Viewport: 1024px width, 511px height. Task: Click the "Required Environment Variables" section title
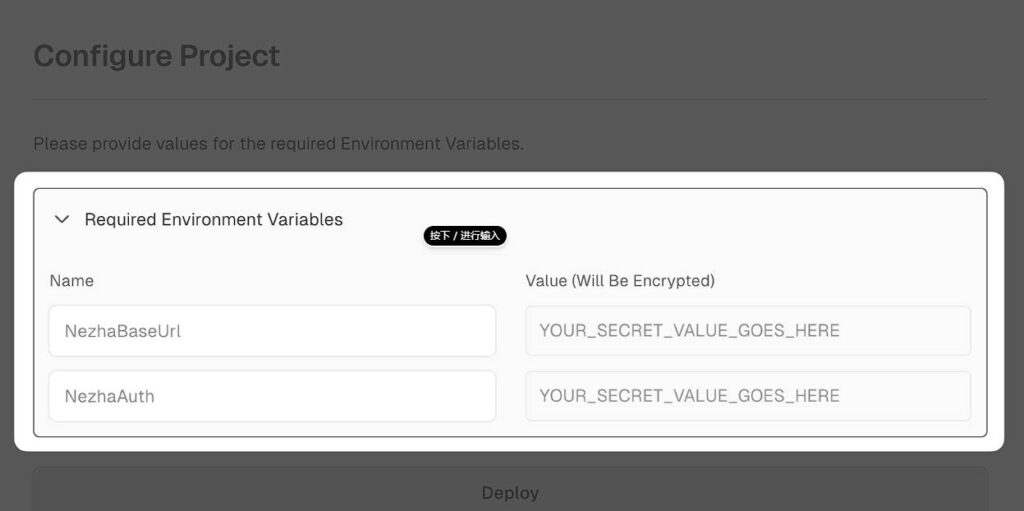[213, 219]
